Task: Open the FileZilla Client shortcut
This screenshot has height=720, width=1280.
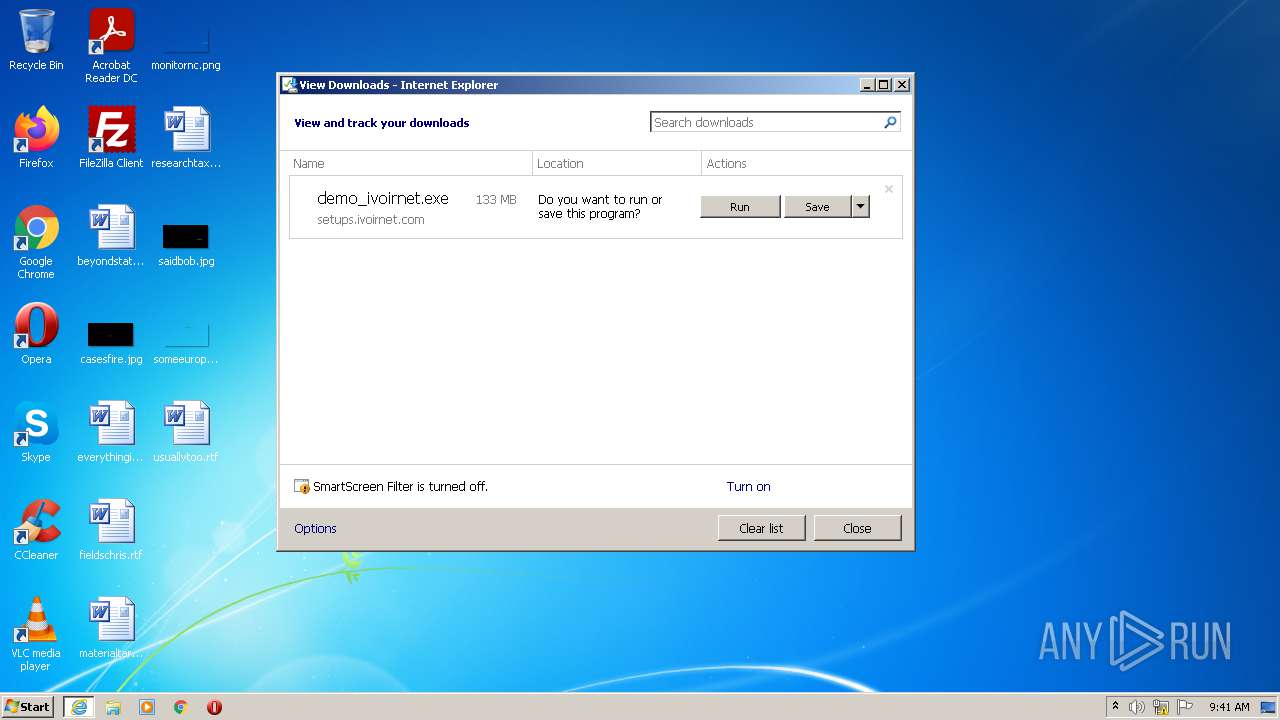Action: coord(111,138)
